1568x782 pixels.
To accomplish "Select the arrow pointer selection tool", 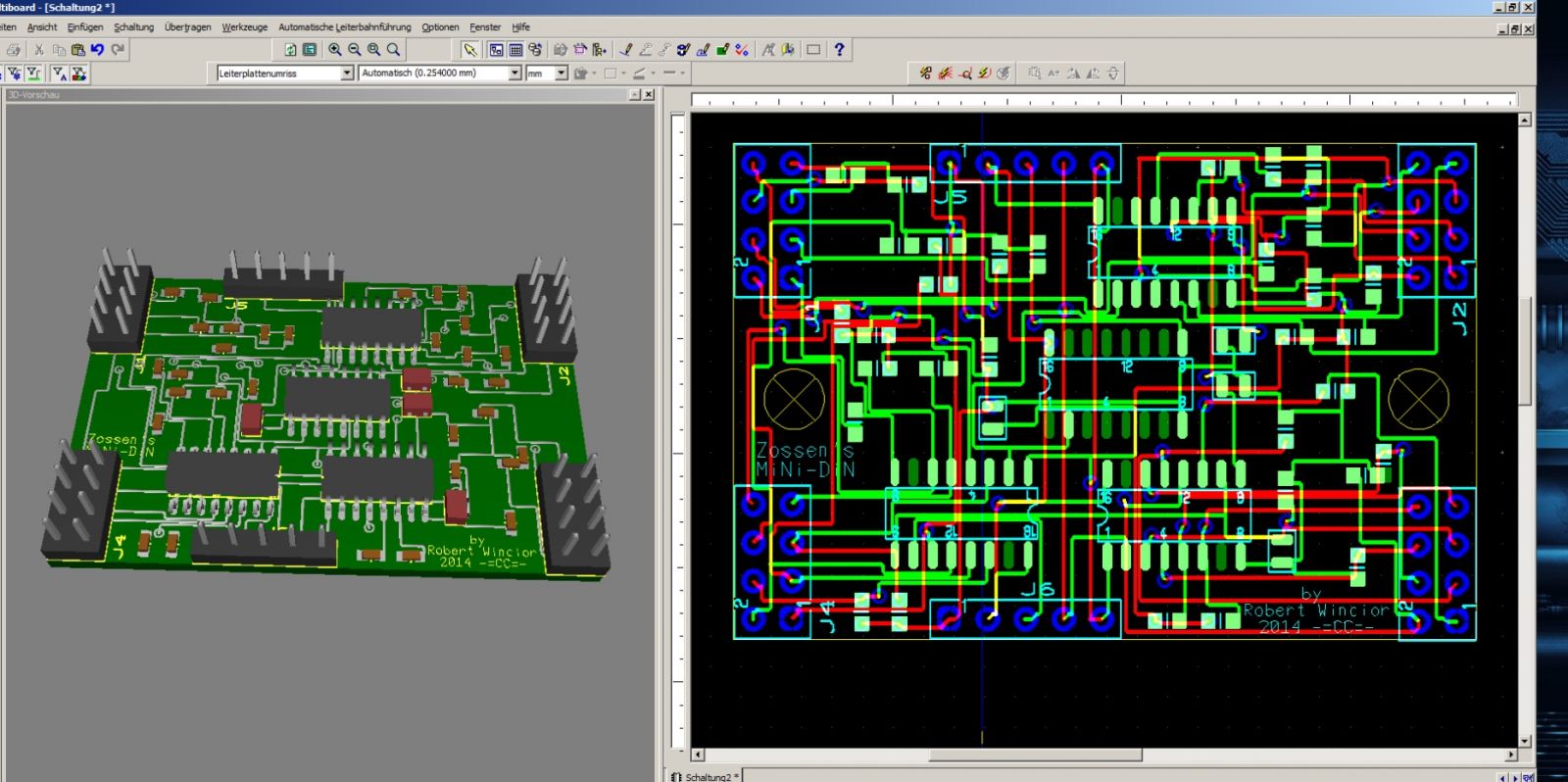I will (x=470, y=49).
